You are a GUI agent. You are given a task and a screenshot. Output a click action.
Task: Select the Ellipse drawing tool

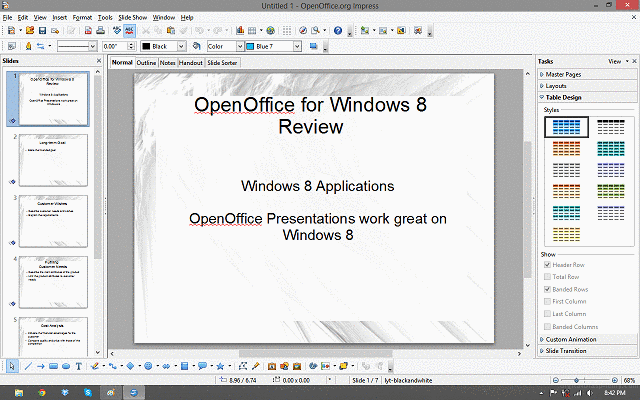pos(66,366)
